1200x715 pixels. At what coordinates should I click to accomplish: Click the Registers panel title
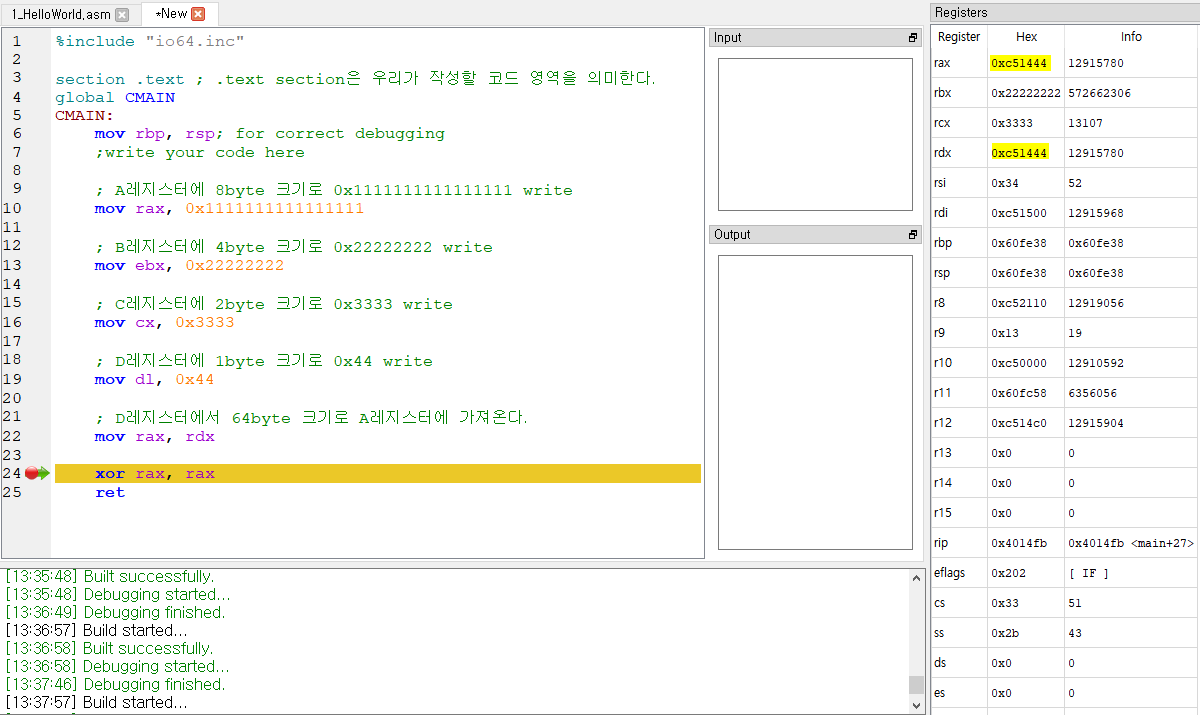(x=961, y=13)
